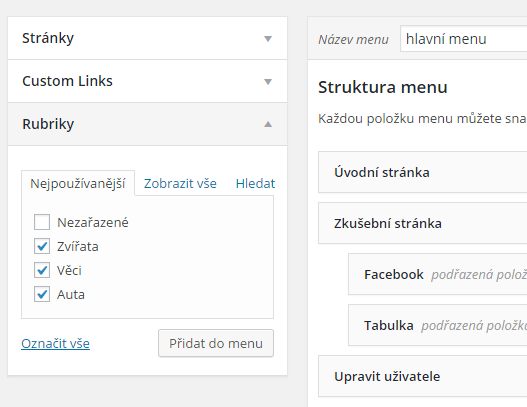Collapse the Rubriky panel arrow
The height and width of the screenshot is (407, 527).
[268, 124]
